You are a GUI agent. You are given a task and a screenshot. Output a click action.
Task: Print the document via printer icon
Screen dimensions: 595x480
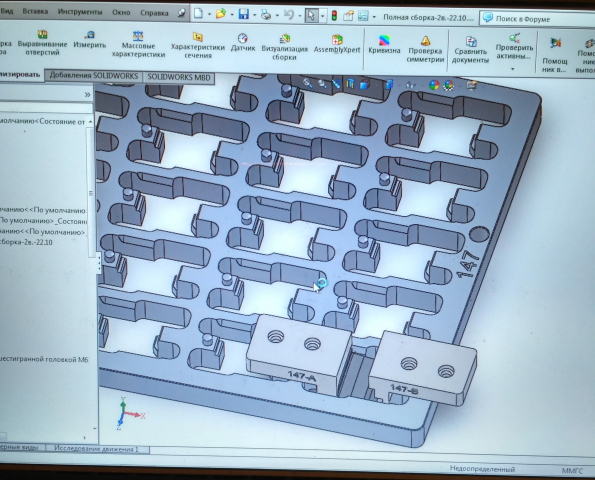(x=266, y=15)
